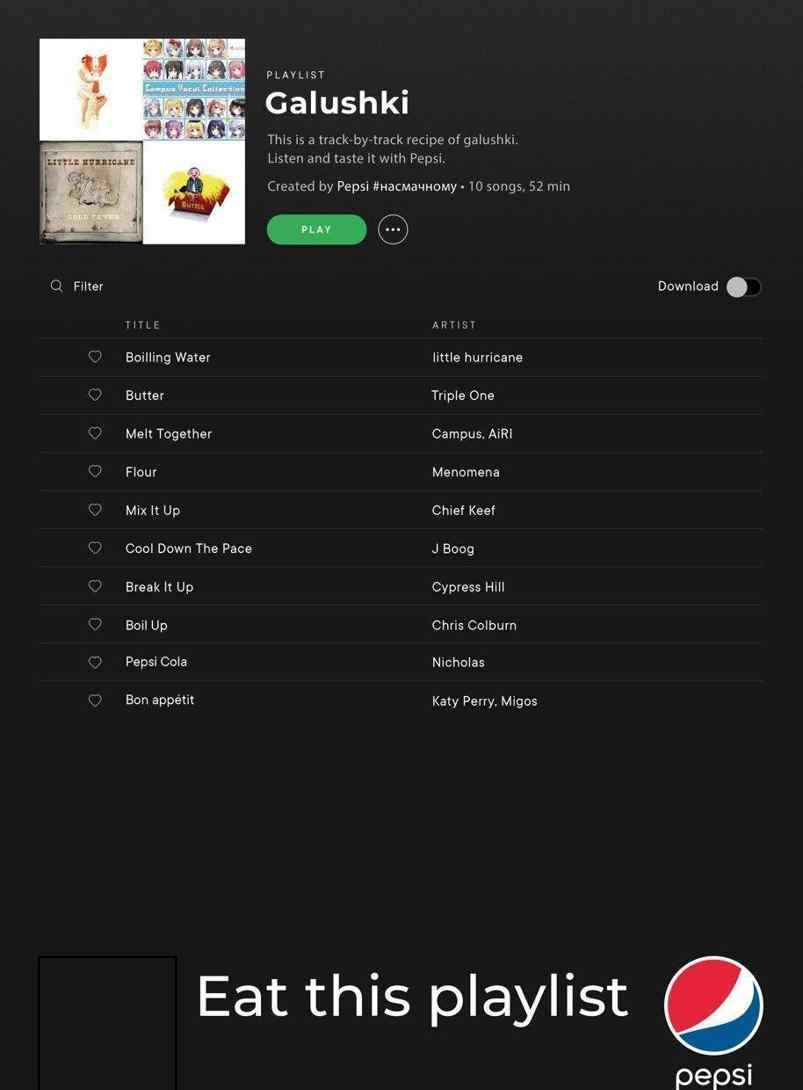This screenshot has width=803, height=1090.
Task: Like the song Boilling Water
Action: coord(95,357)
